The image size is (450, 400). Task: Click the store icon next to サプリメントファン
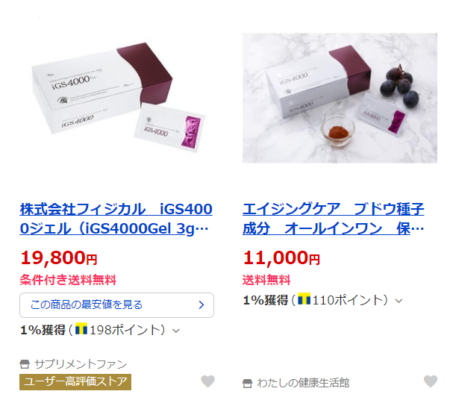click(x=25, y=364)
